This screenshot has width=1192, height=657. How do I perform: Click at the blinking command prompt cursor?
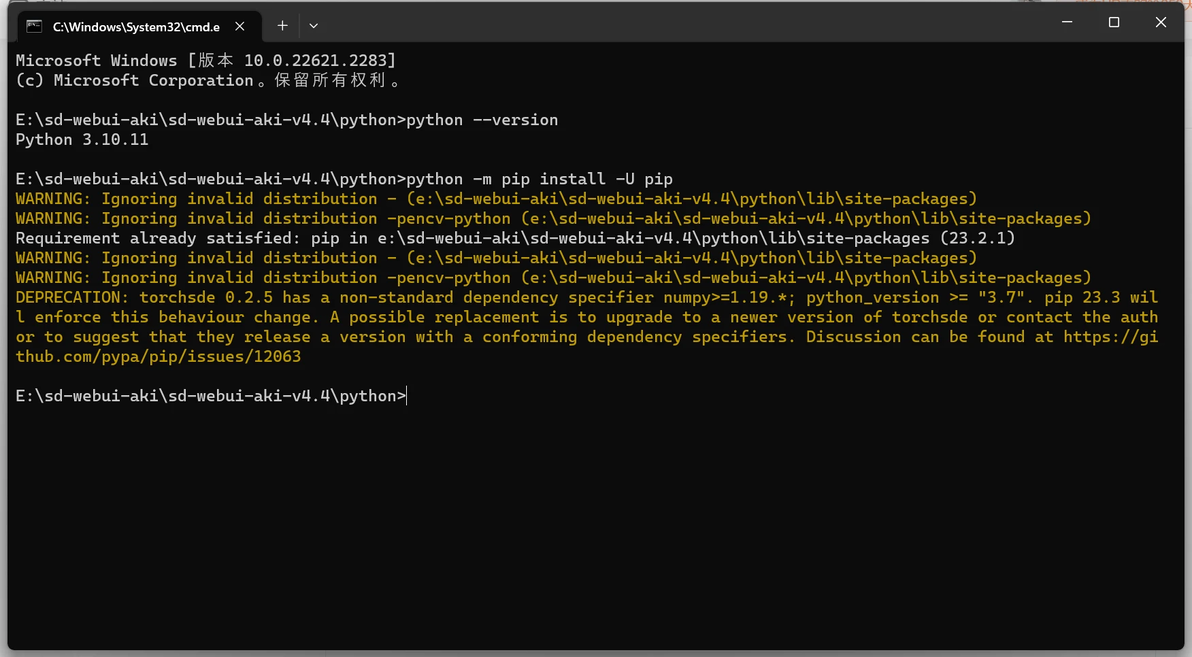click(x=408, y=396)
